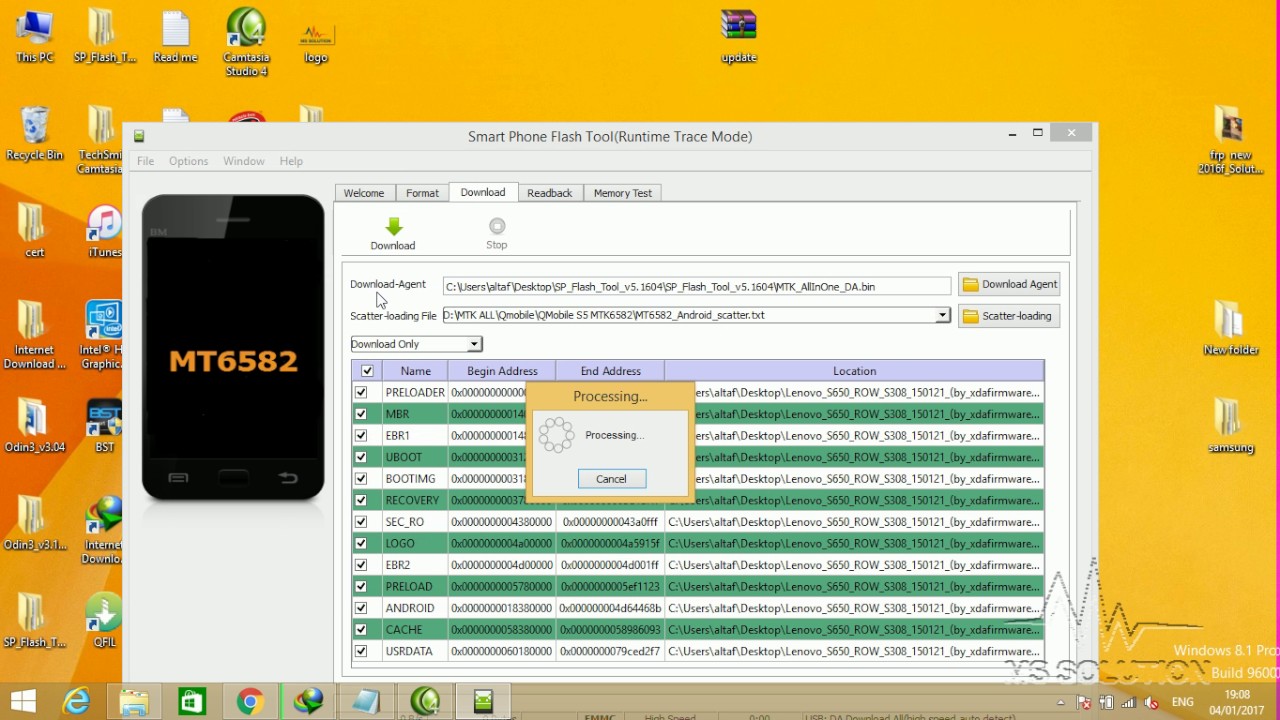Select the update archive on desktop
Viewport: 1280px width, 720px height.
pyautogui.click(x=739, y=37)
